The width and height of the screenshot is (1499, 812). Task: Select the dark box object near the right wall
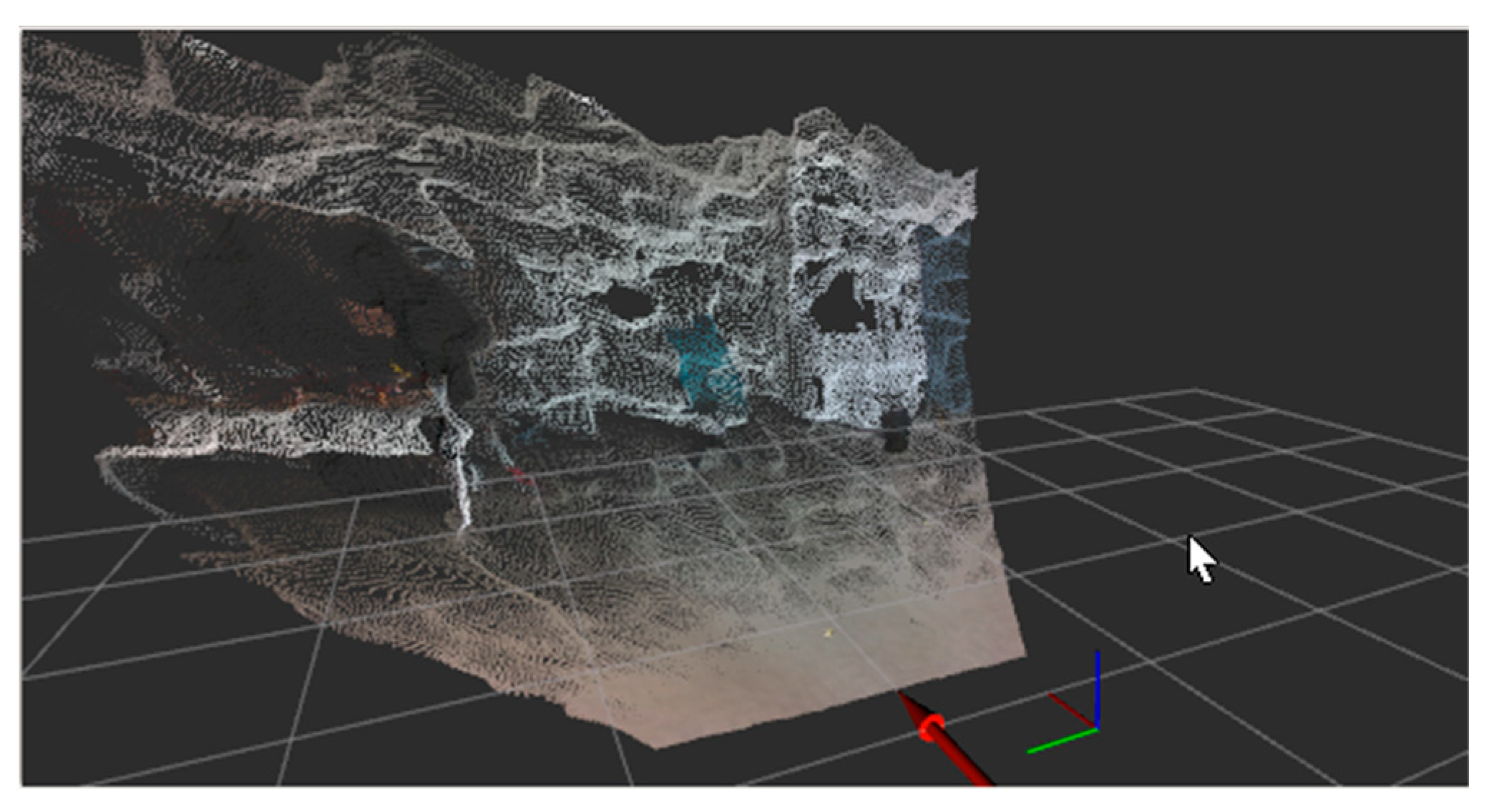tap(895, 431)
